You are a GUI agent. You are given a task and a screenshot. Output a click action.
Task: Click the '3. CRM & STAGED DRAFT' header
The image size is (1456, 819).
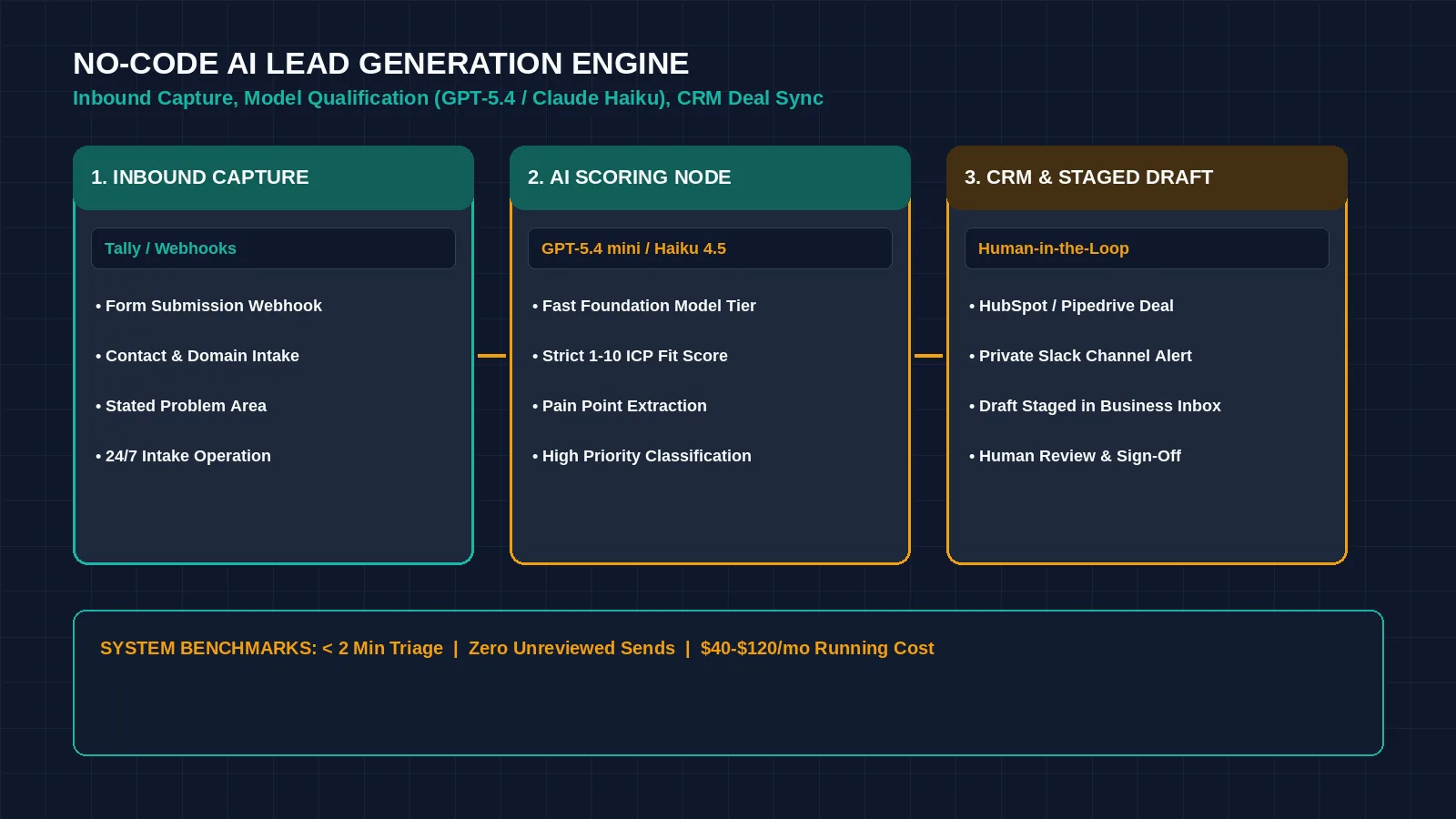tap(1147, 177)
